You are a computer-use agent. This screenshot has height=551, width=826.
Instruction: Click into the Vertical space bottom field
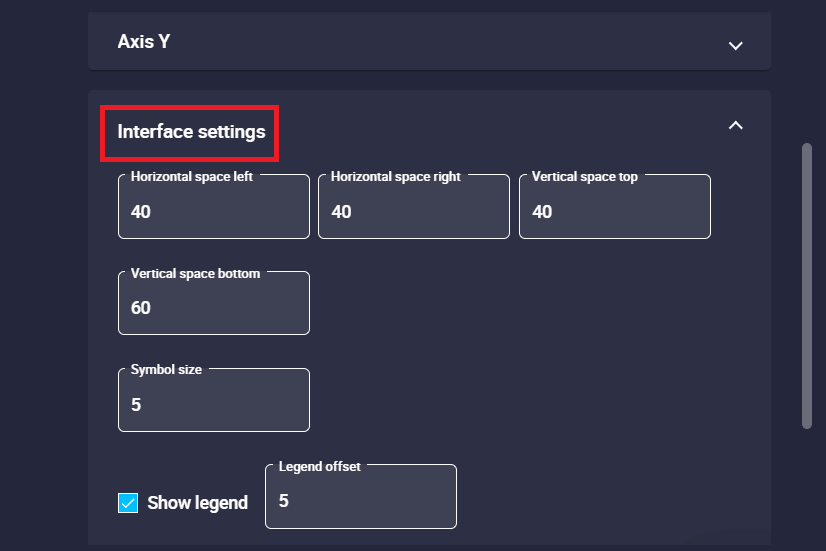pos(213,308)
